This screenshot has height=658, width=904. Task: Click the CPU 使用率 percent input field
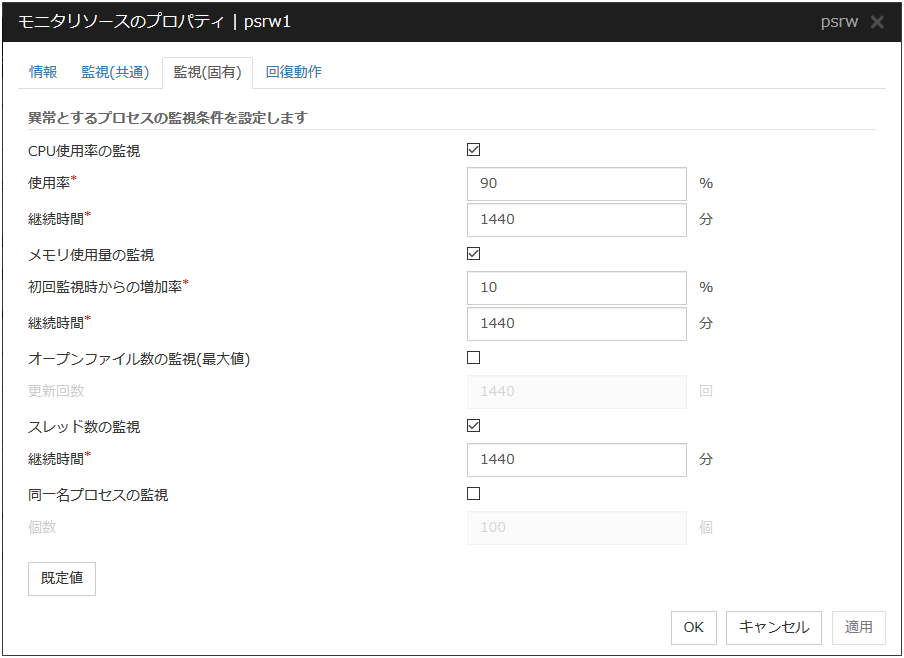[x=576, y=184]
